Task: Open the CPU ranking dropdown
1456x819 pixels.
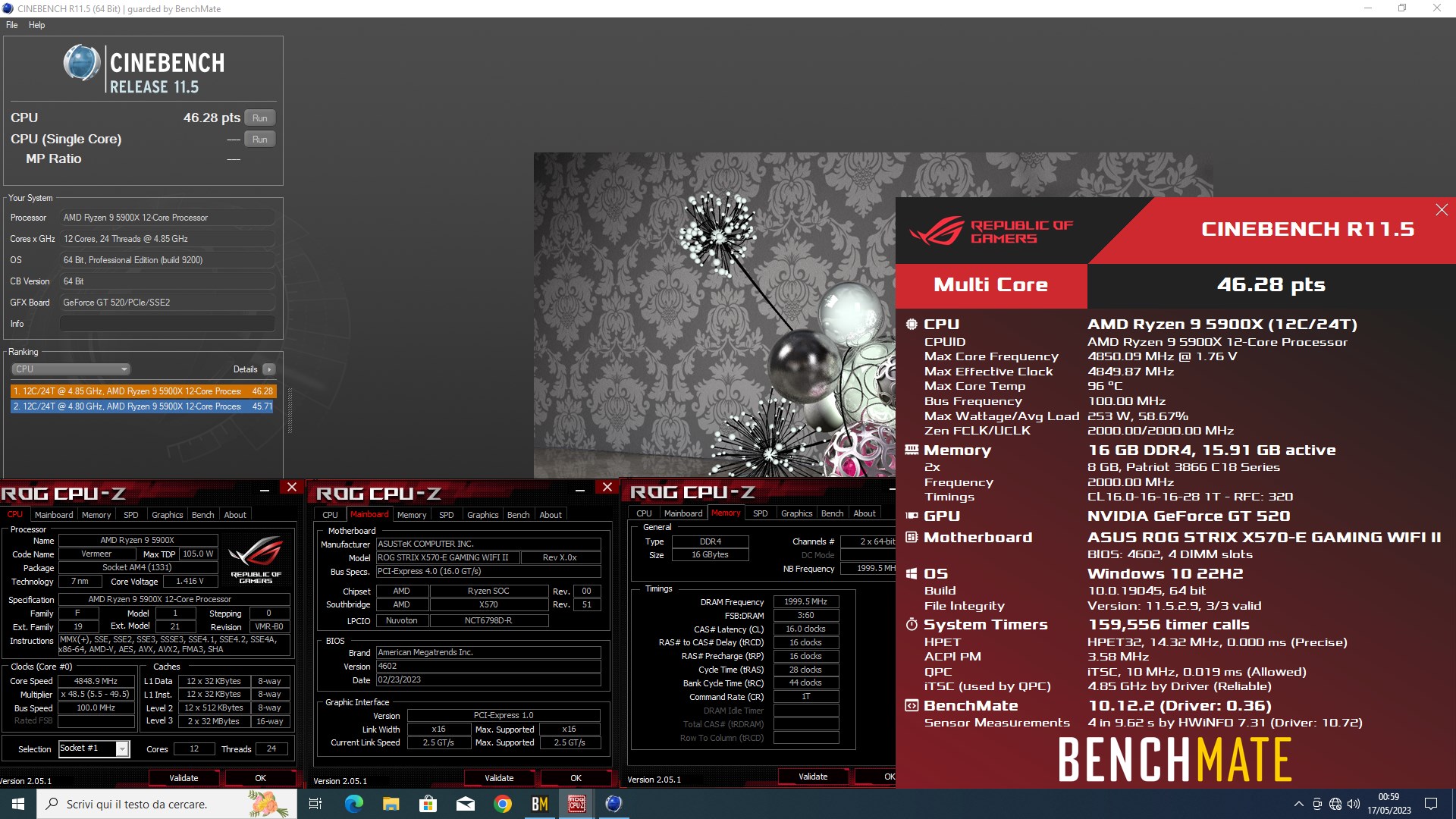Action: pyautogui.click(x=71, y=369)
